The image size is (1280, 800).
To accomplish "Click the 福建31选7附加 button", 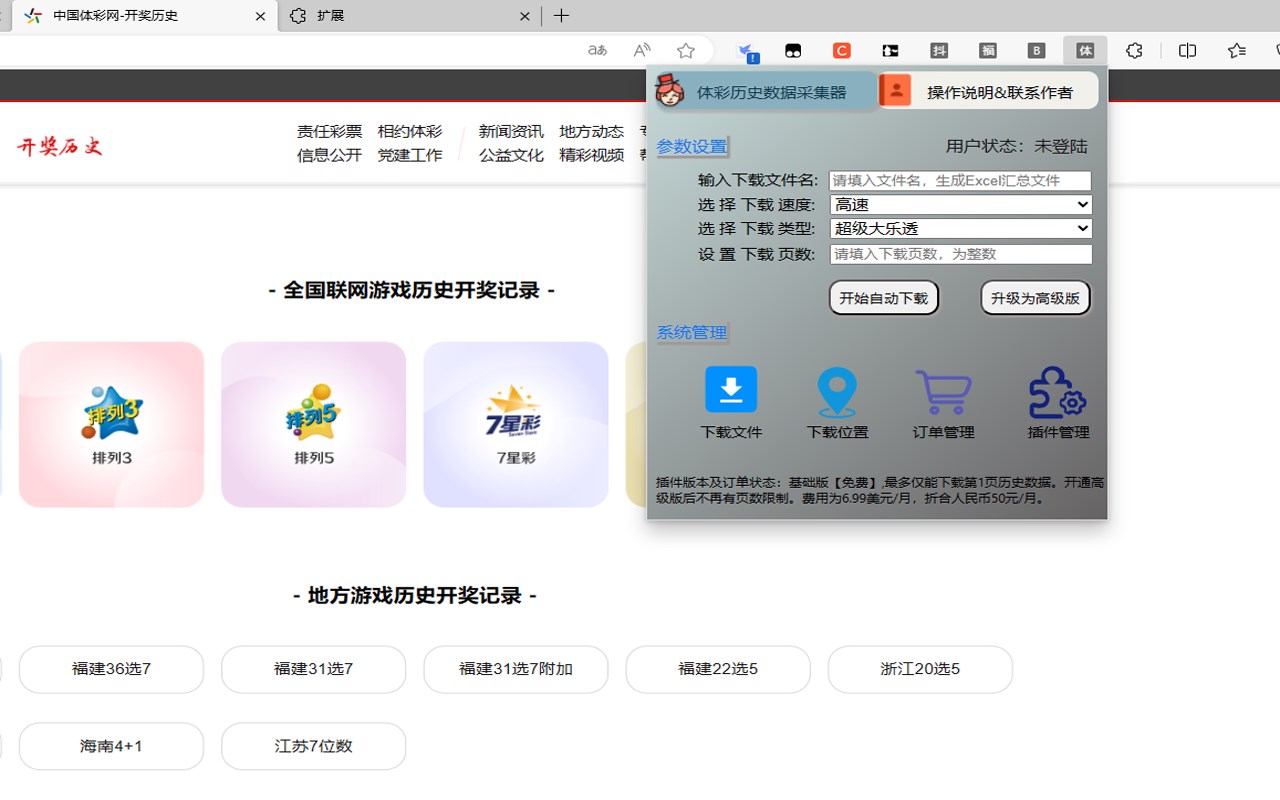I will (516, 669).
